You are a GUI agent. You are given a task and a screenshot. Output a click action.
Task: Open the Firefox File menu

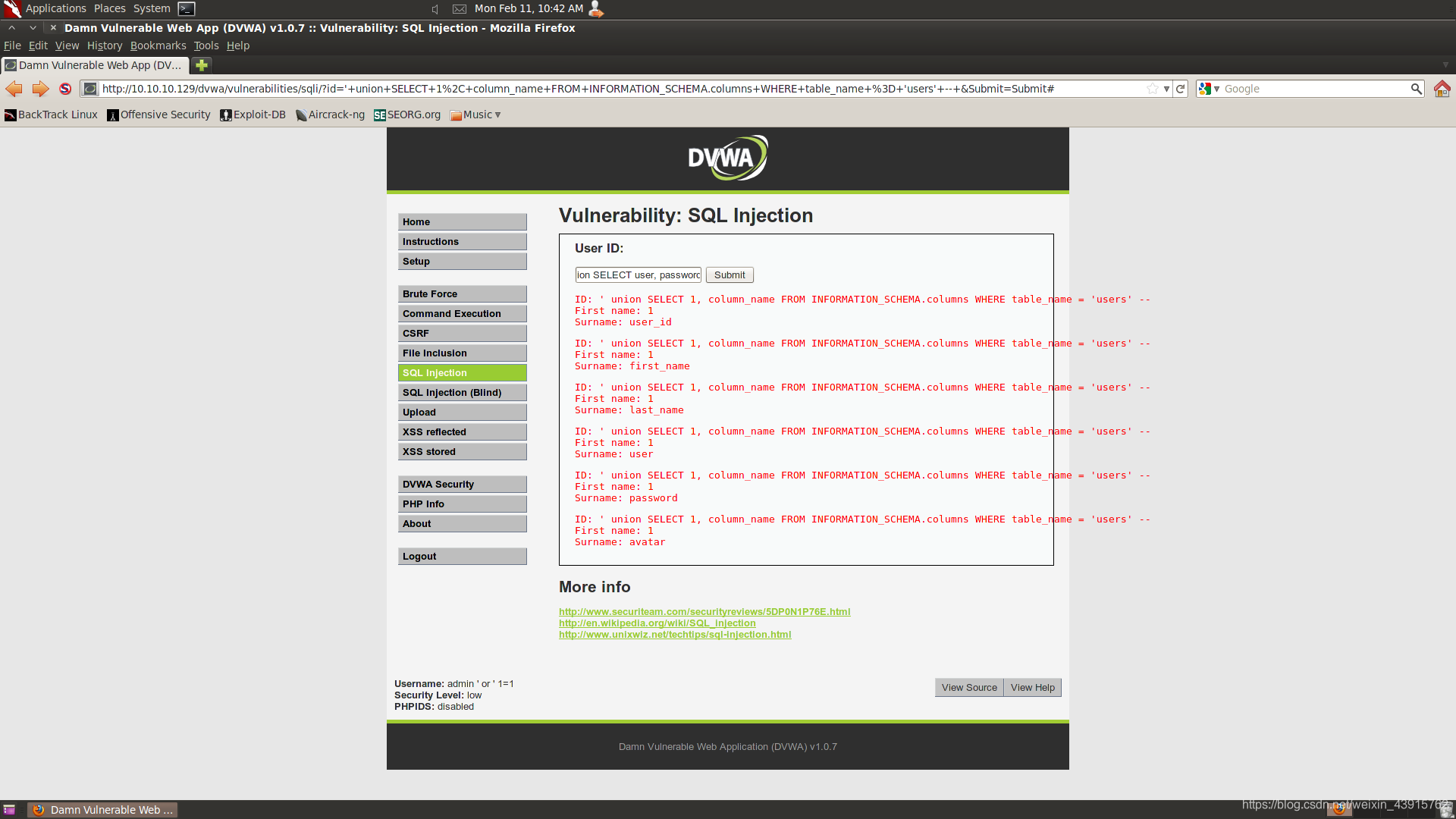click(12, 45)
